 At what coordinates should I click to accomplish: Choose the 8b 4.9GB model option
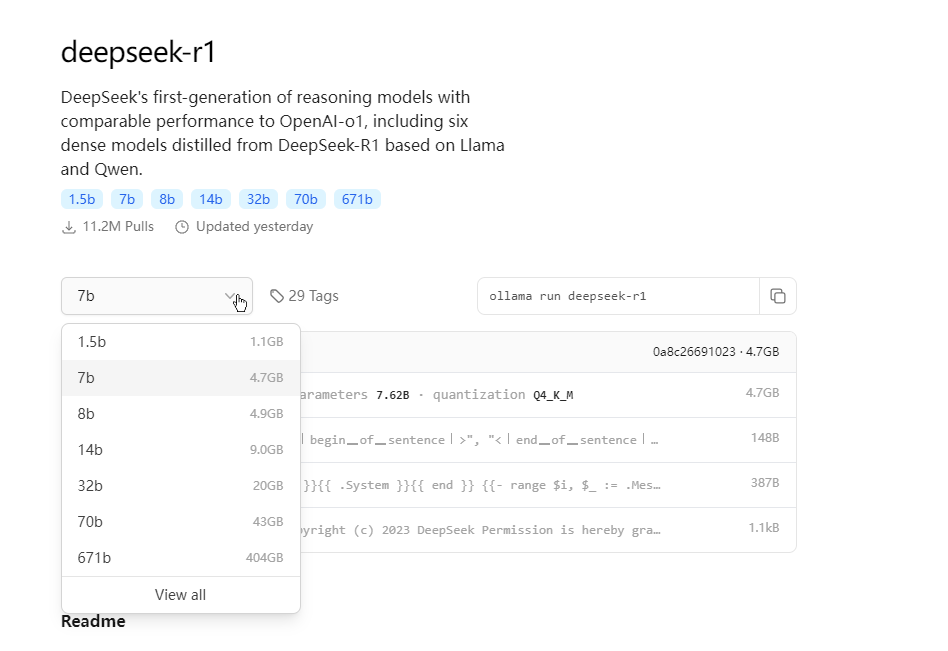pos(181,414)
